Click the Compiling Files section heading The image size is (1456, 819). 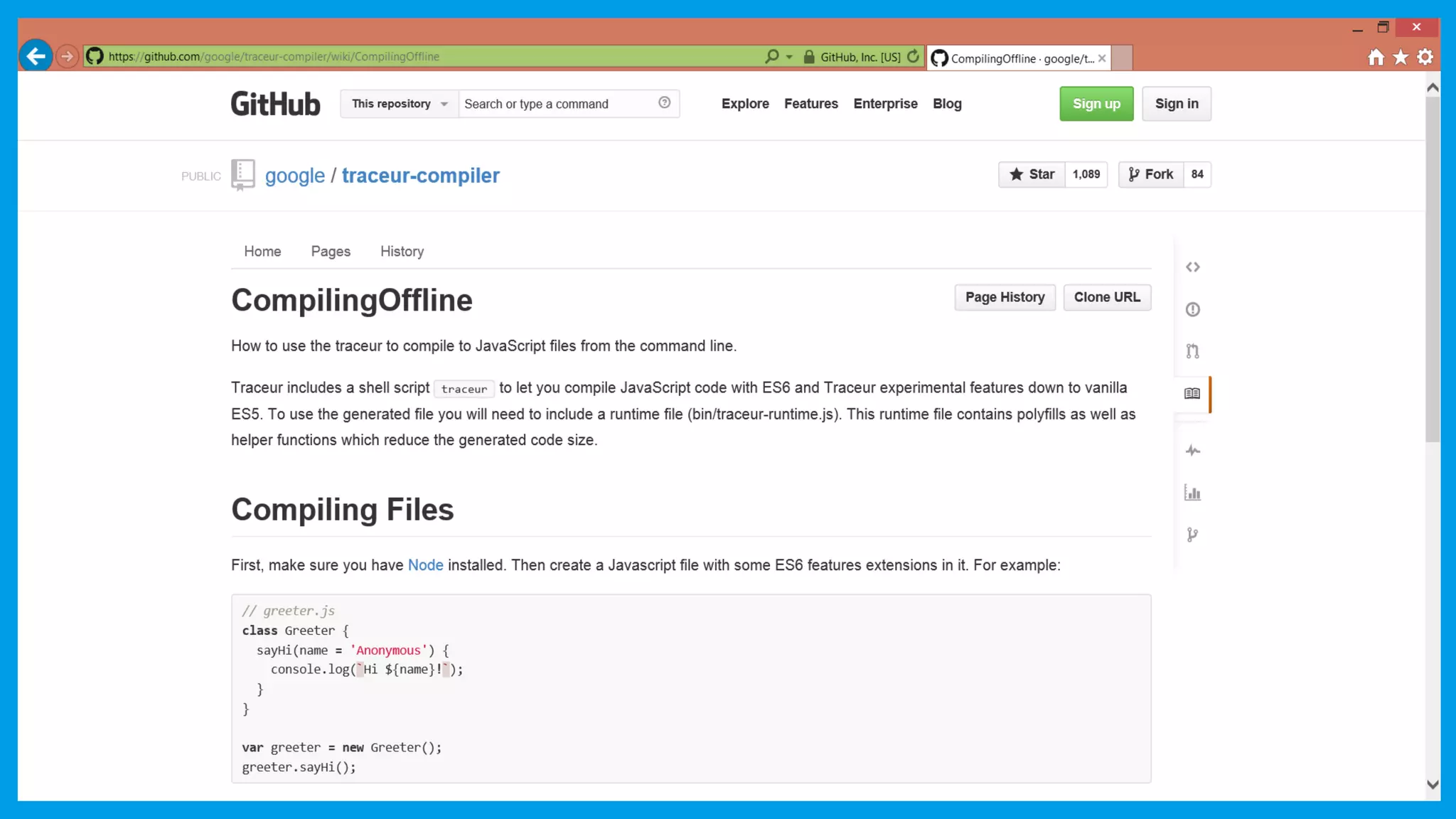point(342,510)
